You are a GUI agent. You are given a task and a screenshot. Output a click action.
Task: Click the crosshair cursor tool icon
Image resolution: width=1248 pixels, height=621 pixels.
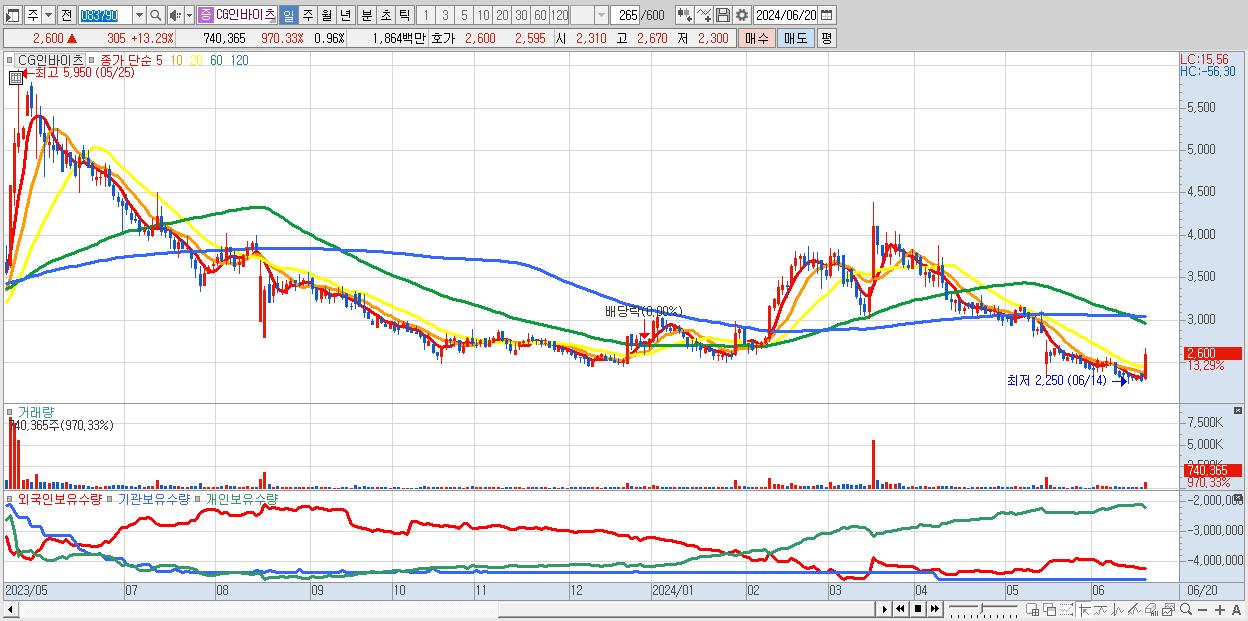click(x=1084, y=609)
